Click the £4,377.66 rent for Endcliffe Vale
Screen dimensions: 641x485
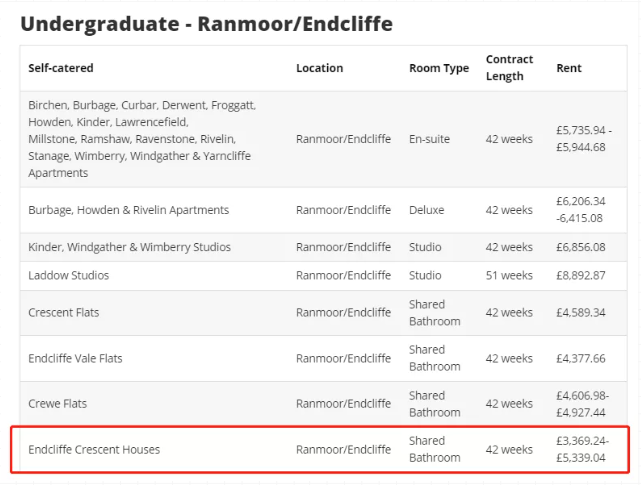[x=580, y=358]
